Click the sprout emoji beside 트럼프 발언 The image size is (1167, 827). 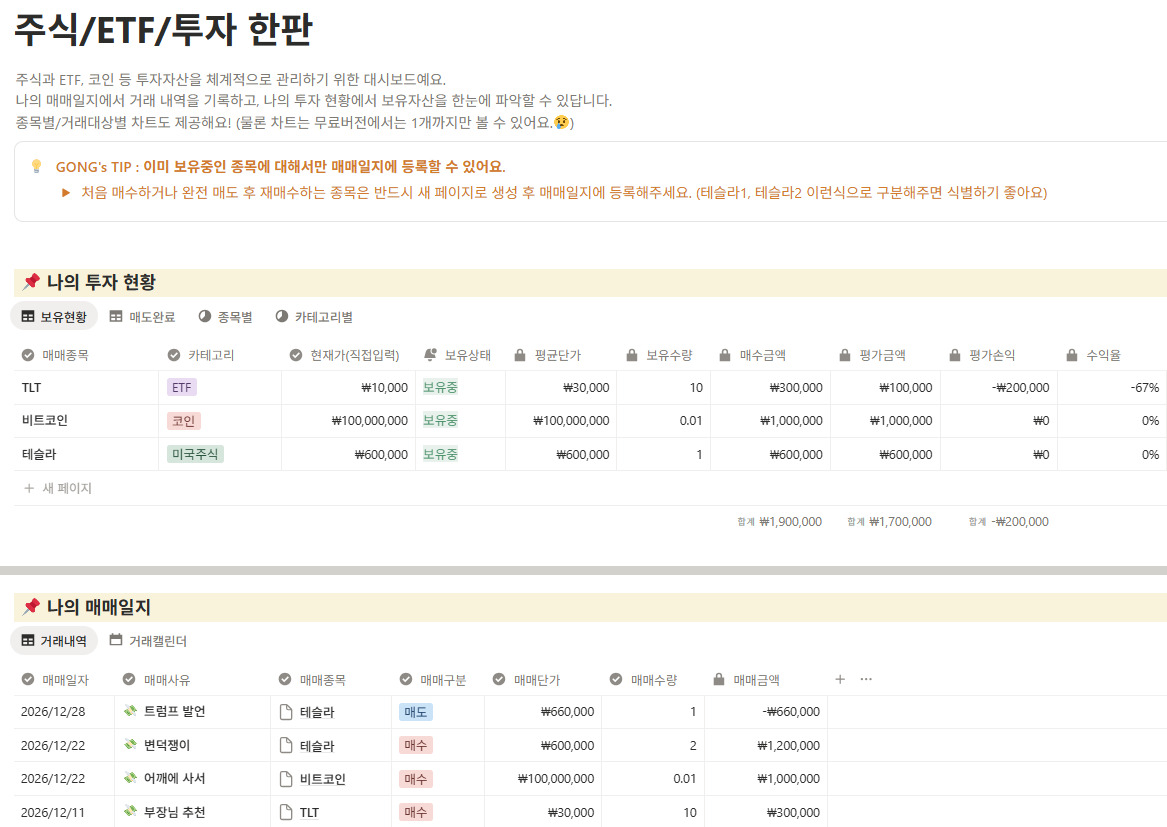click(129, 711)
